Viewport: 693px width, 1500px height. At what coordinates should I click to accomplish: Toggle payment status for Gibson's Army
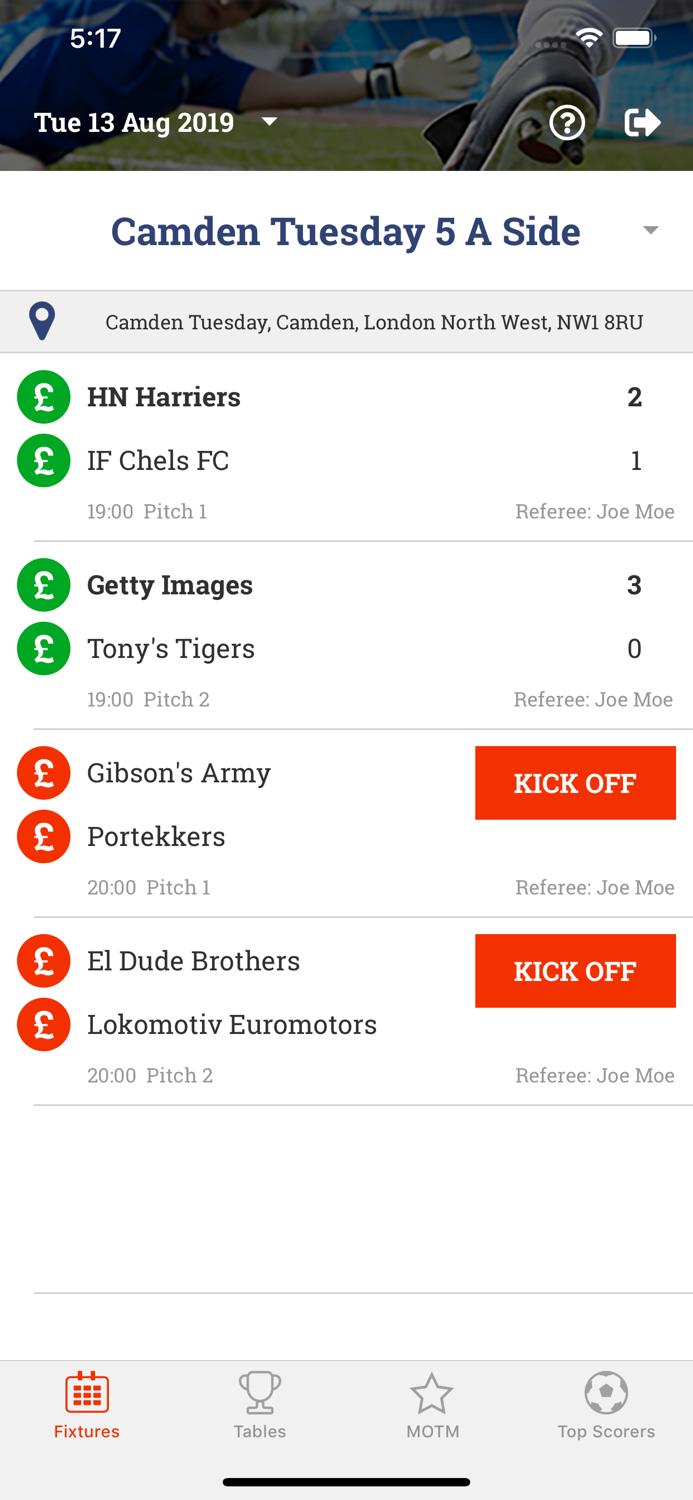point(43,772)
